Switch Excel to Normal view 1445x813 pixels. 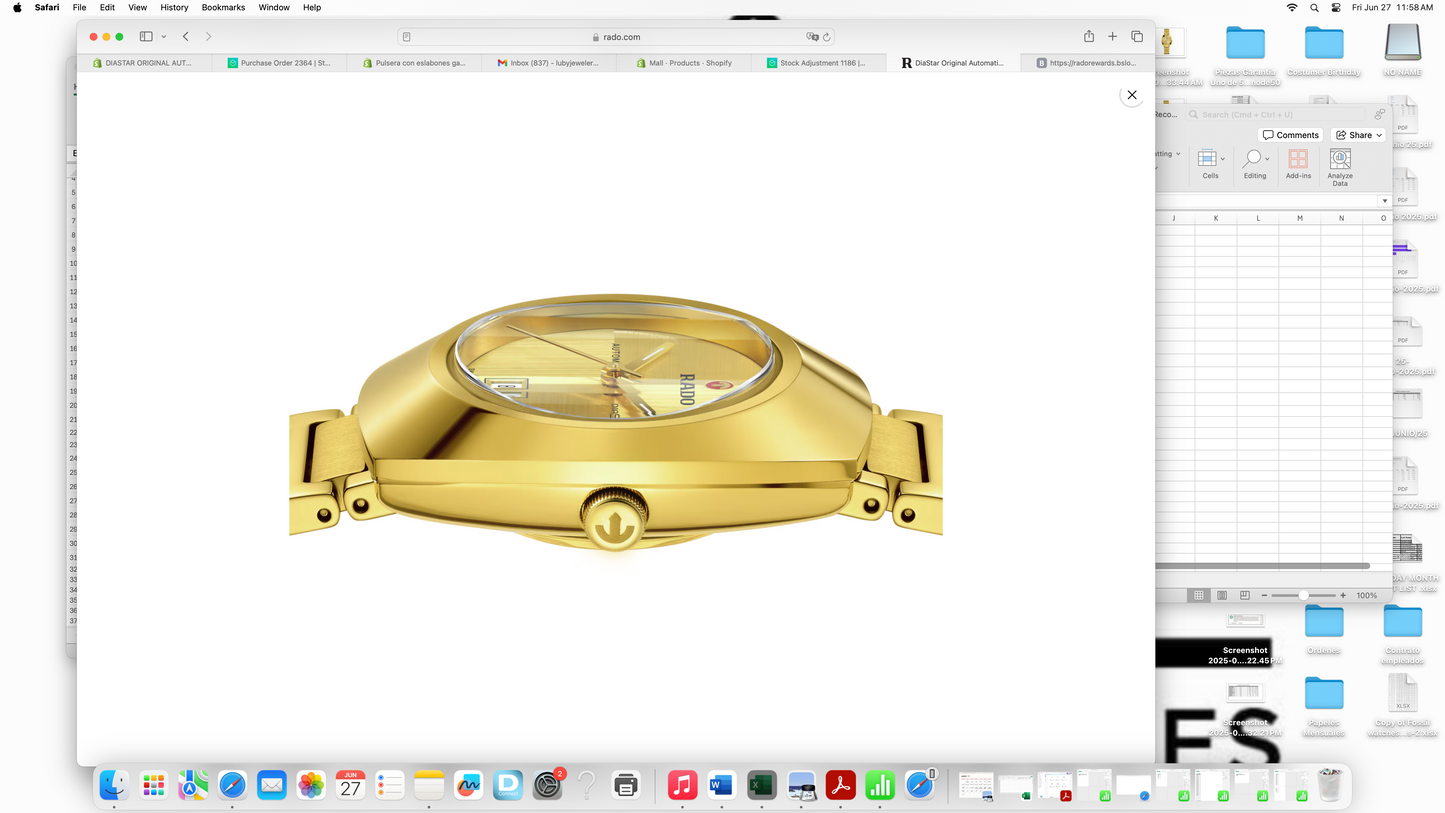point(1199,595)
